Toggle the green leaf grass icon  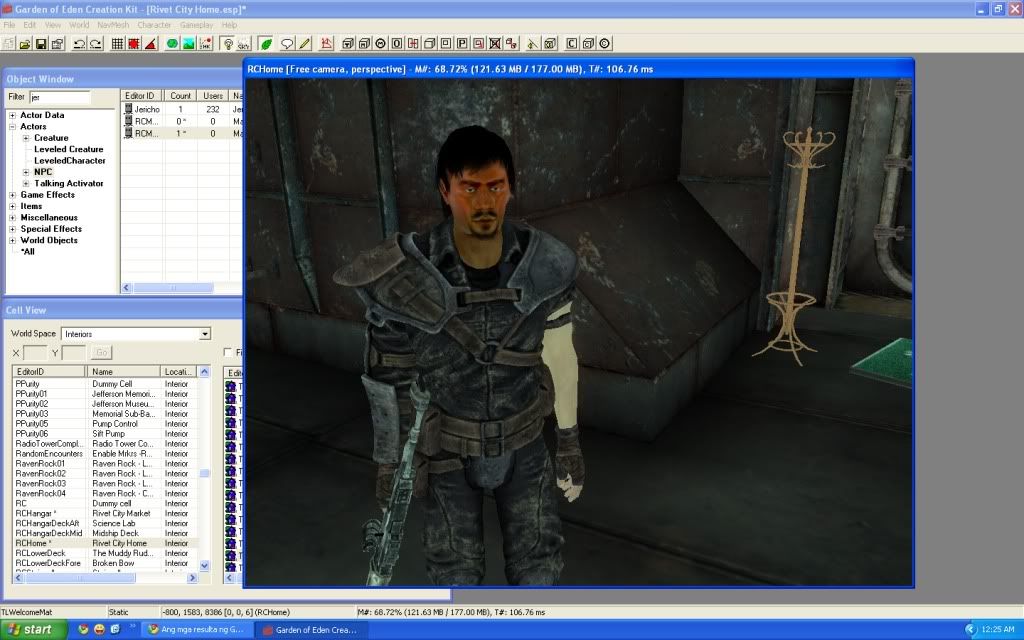pyautogui.click(x=266, y=44)
